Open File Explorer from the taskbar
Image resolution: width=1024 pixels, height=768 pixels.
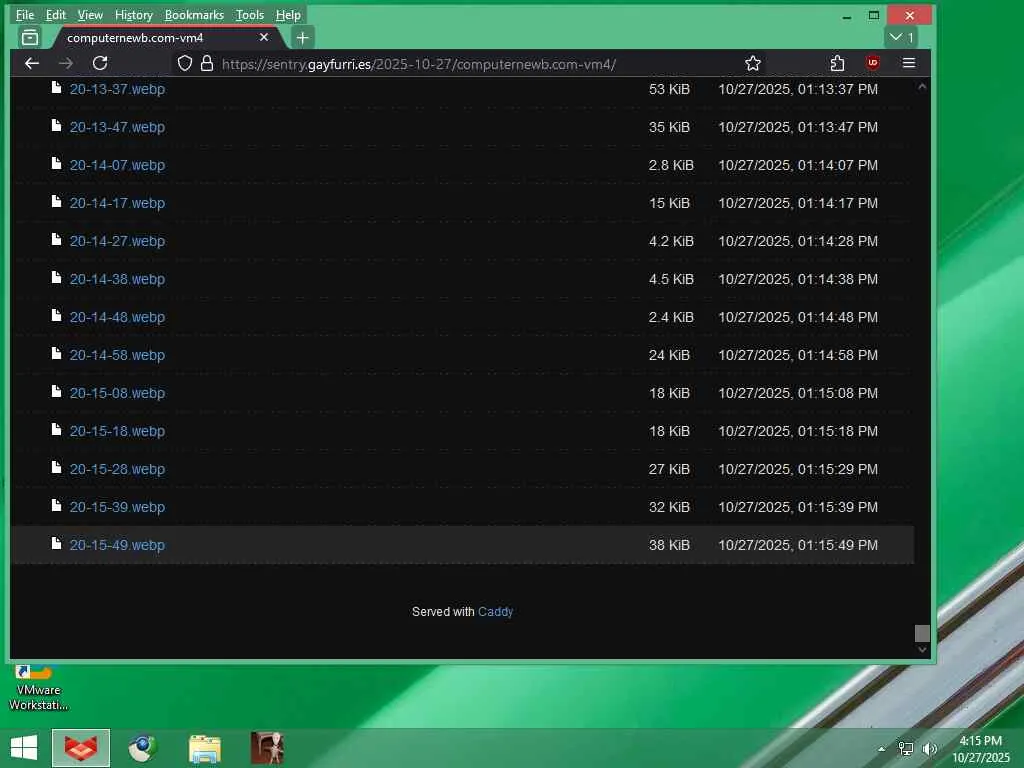tap(204, 748)
